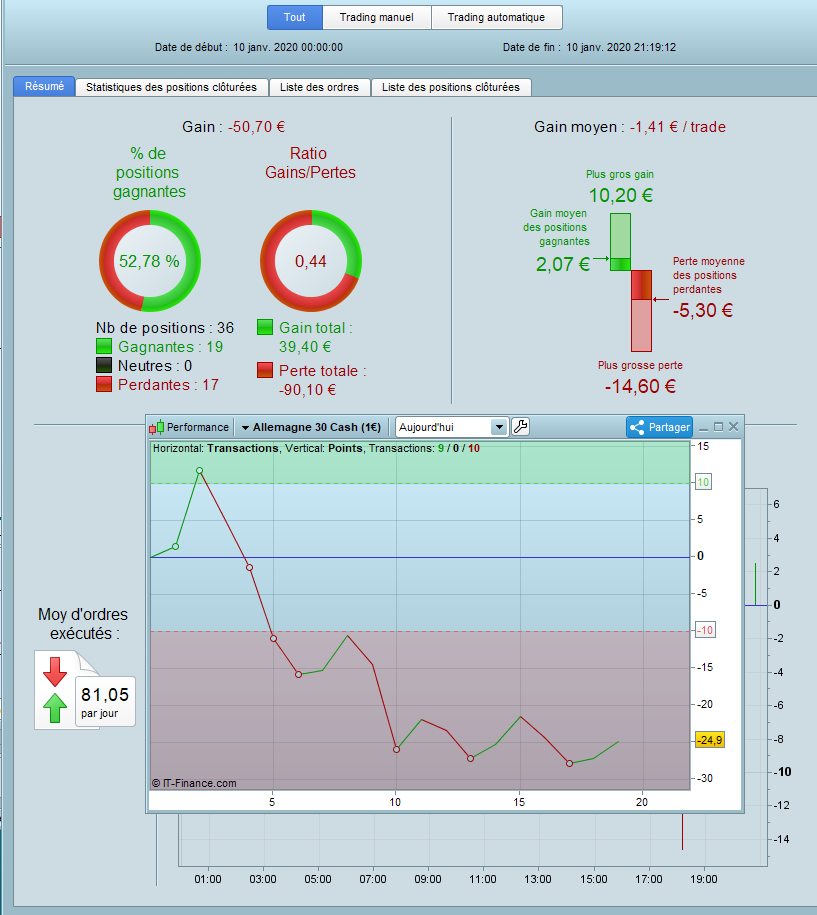Click the Plus gros gain '10,20 €' value
The height and width of the screenshot is (915, 817).
pos(620,195)
